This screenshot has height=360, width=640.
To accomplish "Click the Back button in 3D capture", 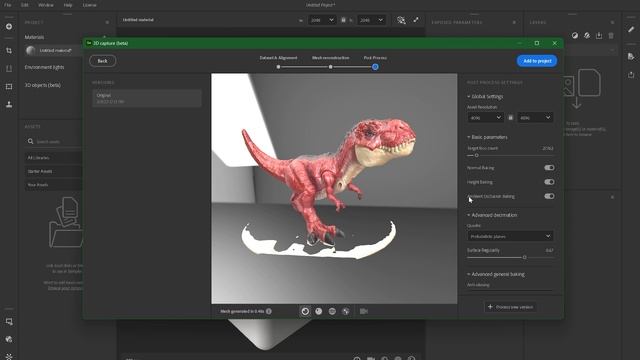I will (x=102, y=61).
